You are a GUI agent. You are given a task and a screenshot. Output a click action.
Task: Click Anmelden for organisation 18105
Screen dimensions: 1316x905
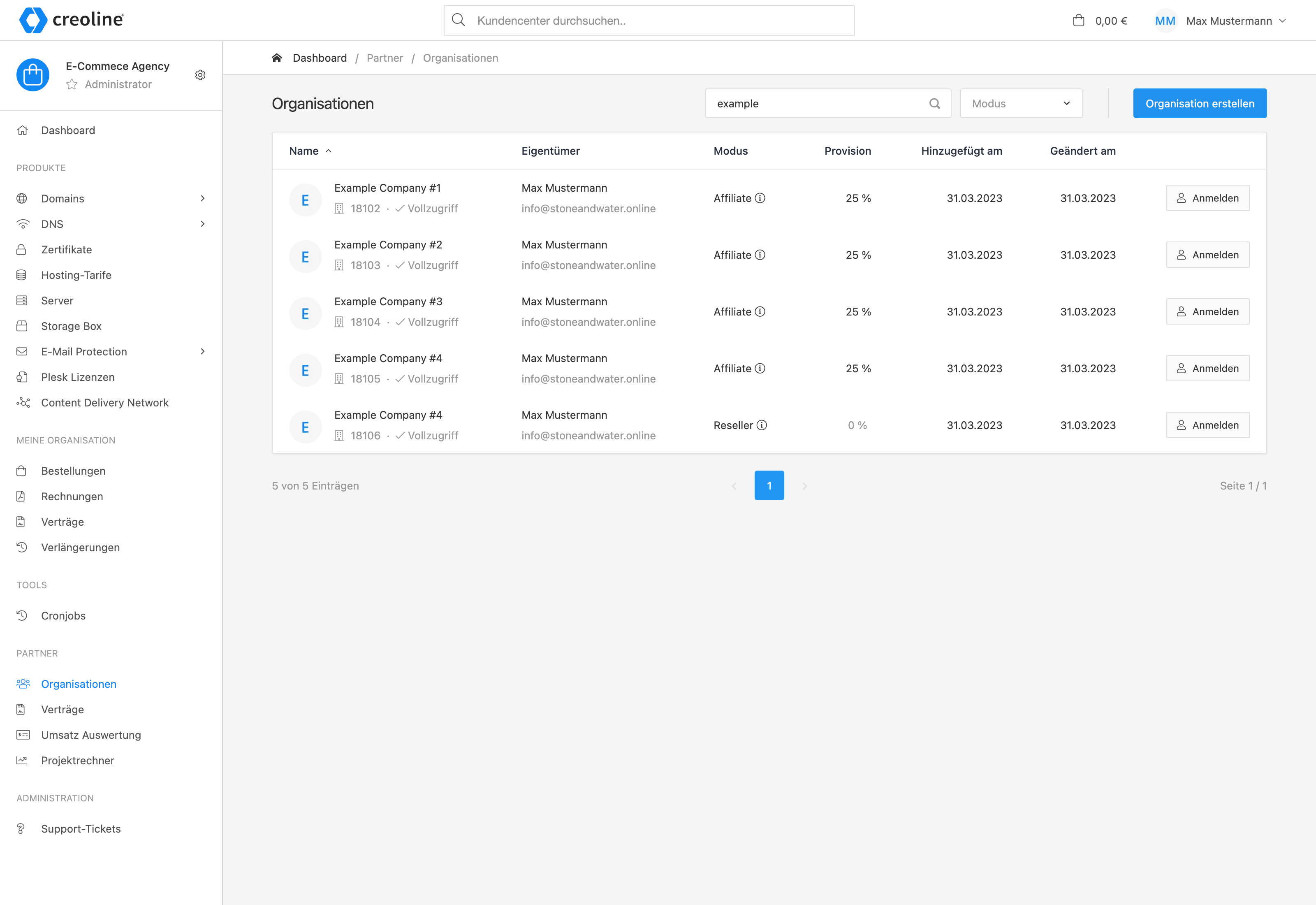pos(1208,368)
